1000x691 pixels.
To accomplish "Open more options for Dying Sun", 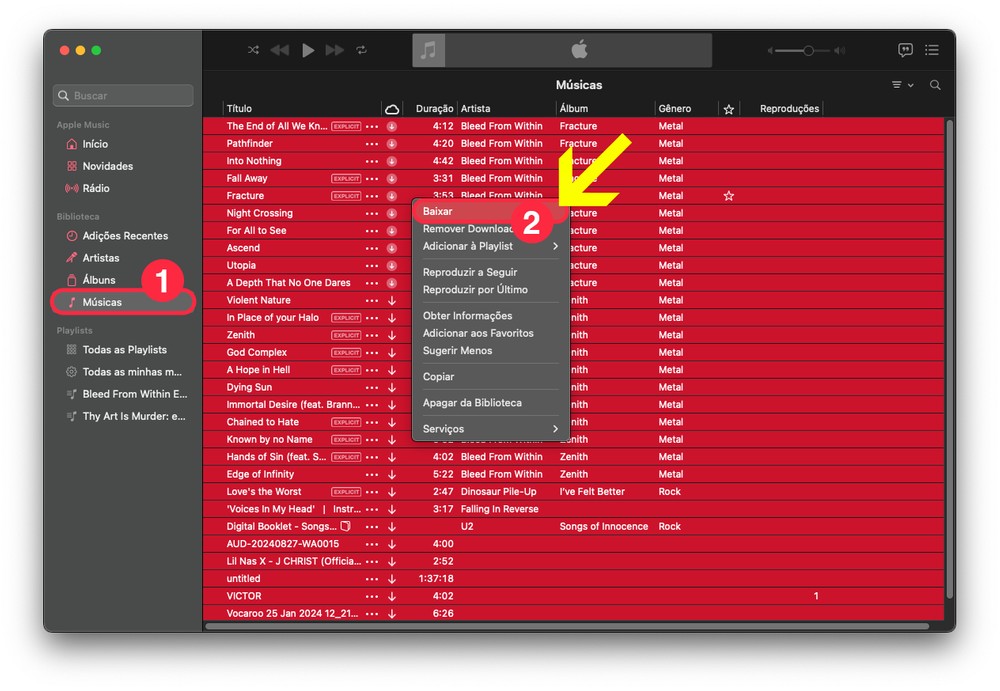I will pyautogui.click(x=372, y=387).
